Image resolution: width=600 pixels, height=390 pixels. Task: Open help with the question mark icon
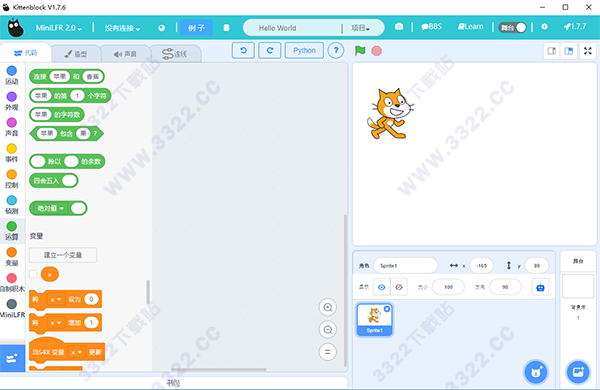[x=336, y=51]
